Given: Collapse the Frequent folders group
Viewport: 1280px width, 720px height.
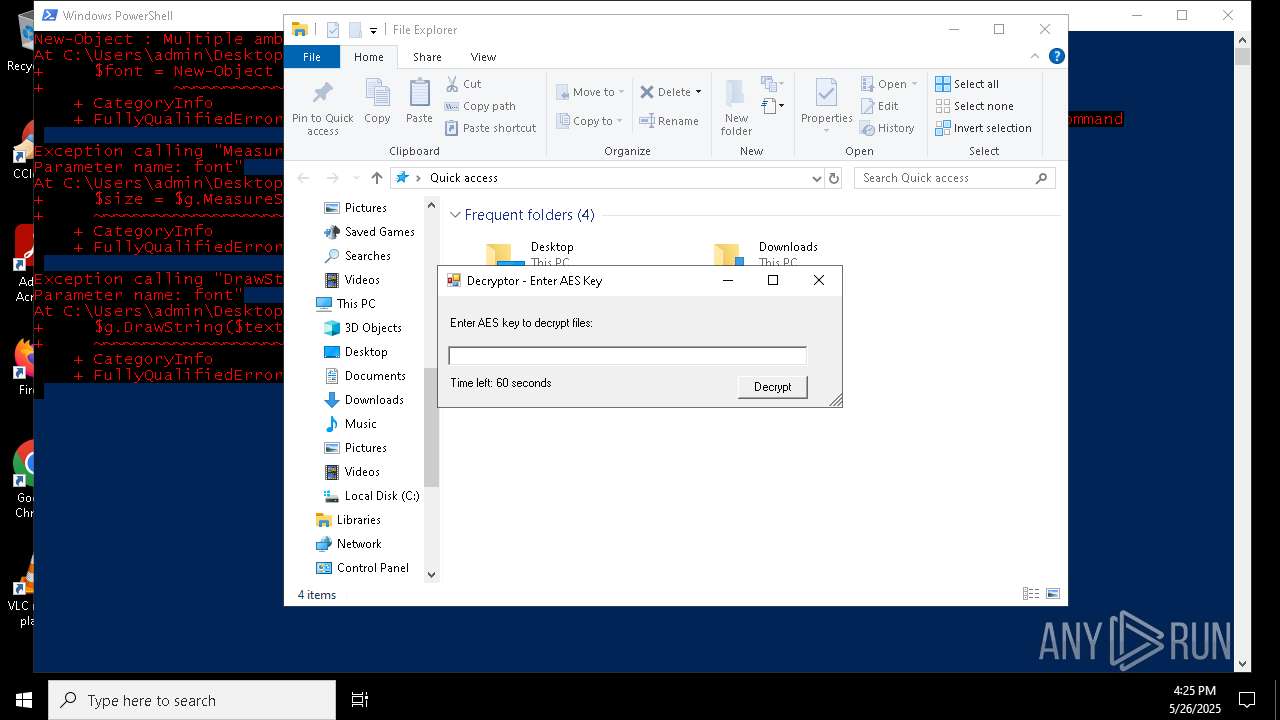Looking at the screenshot, I should coord(455,215).
